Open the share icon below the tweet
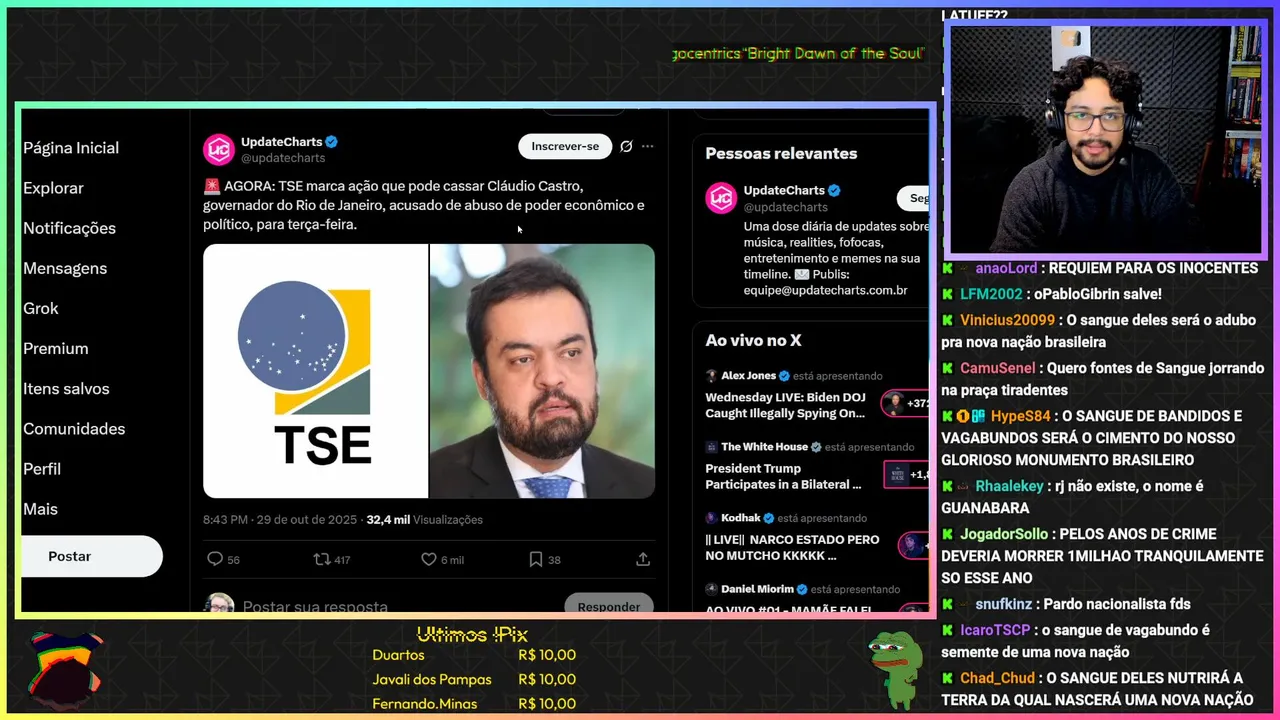 click(x=643, y=559)
